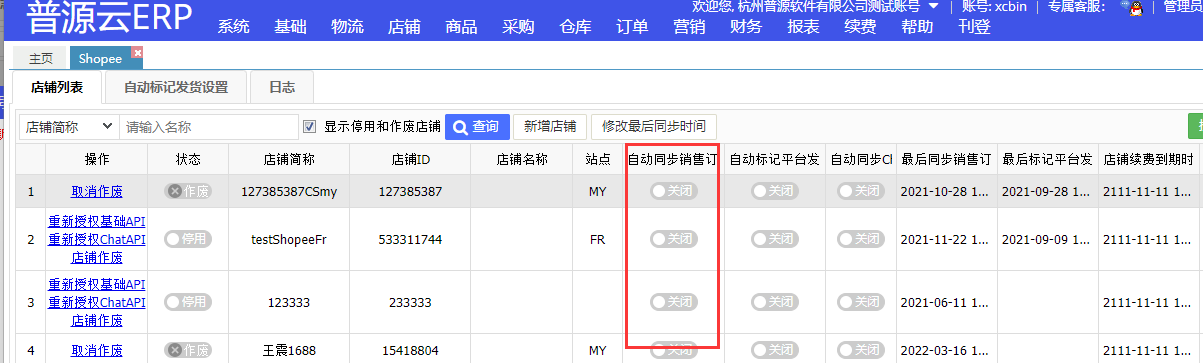Toggle 停用 status switch for store 123333

click(x=189, y=302)
